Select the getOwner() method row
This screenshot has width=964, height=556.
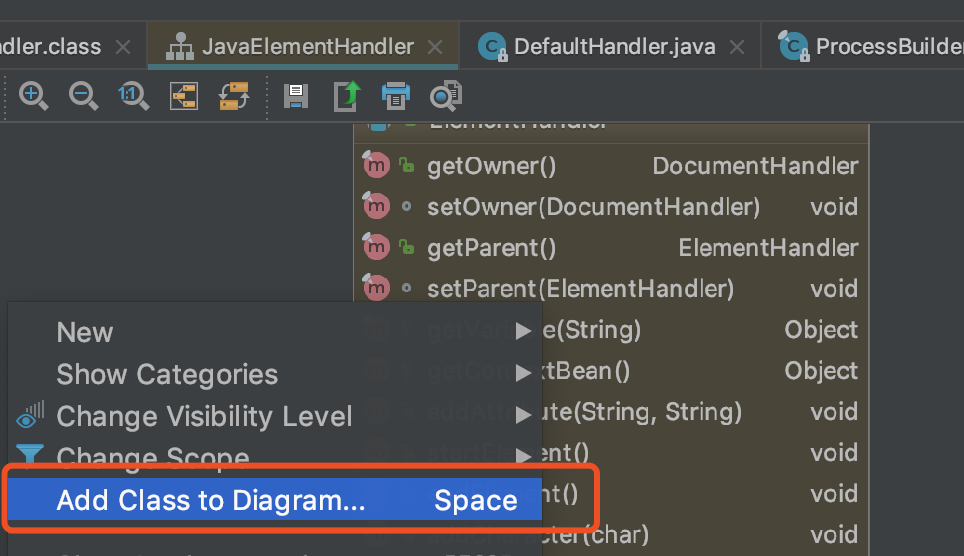491,166
